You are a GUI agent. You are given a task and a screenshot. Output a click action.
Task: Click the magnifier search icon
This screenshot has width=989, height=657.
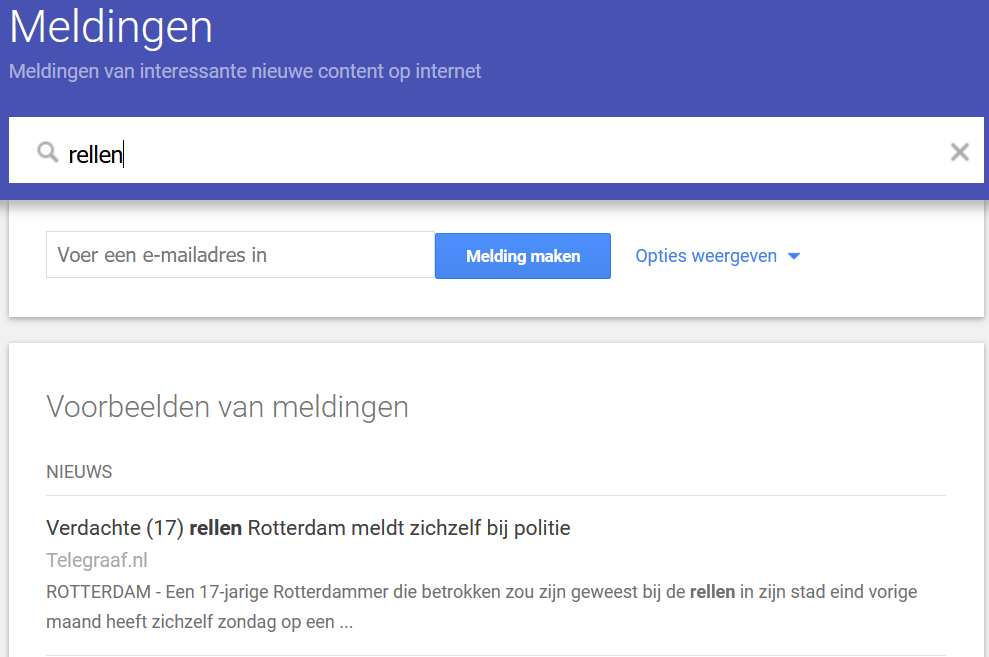point(47,152)
